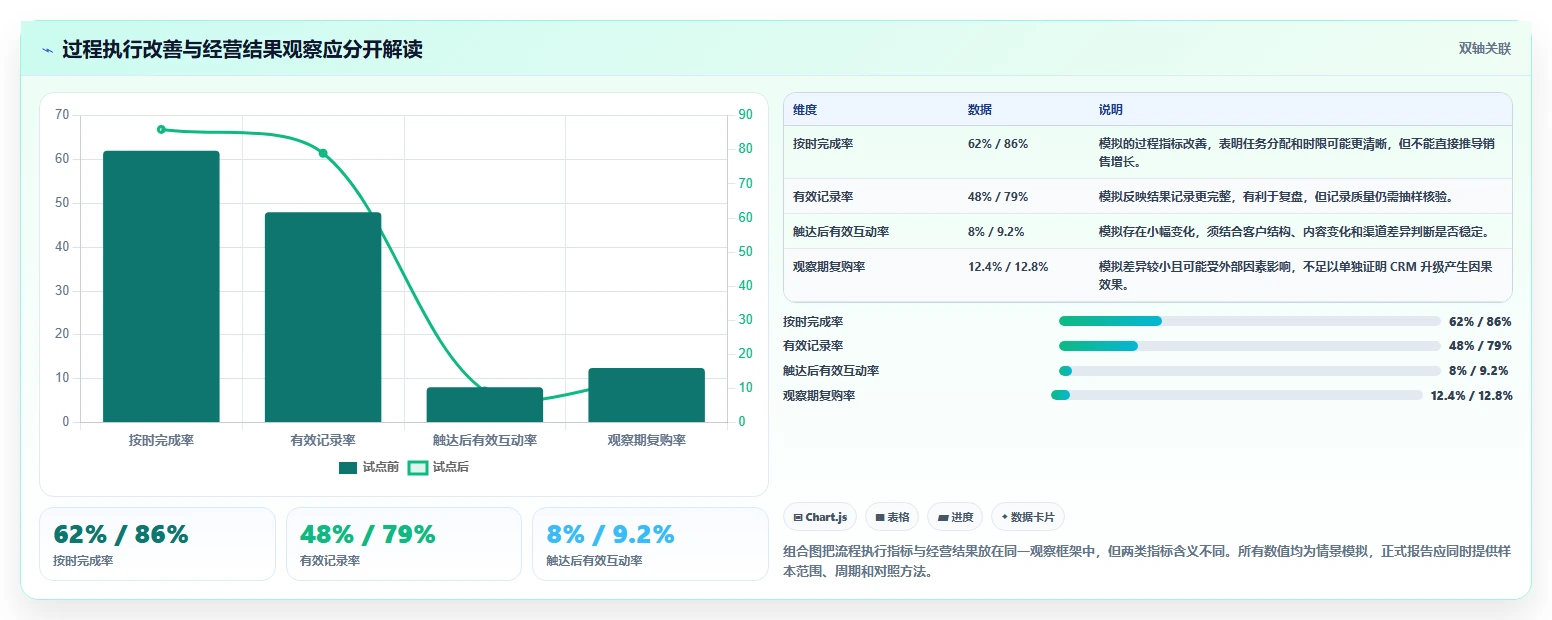Click the 说明 column header
The width and height of the screenshot is (1552, 620).
click(1111, 110)
